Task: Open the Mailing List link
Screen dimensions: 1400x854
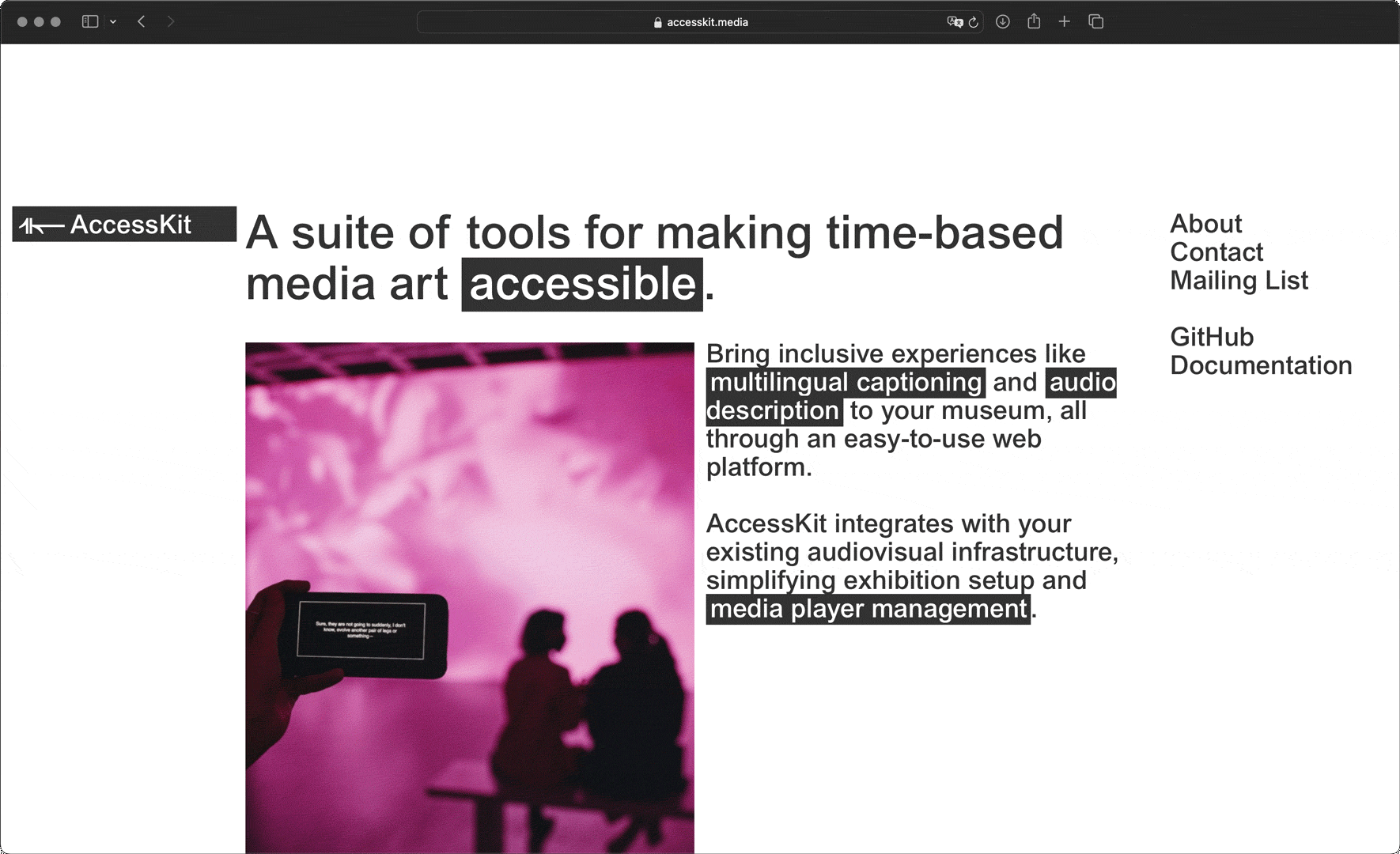Action: click(1239, 281)
